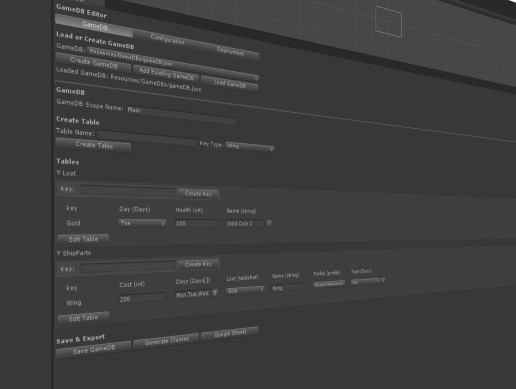Click the Save GameDB button
The image size is (516, 389).
pyautogui.click(x=93, y=350)
